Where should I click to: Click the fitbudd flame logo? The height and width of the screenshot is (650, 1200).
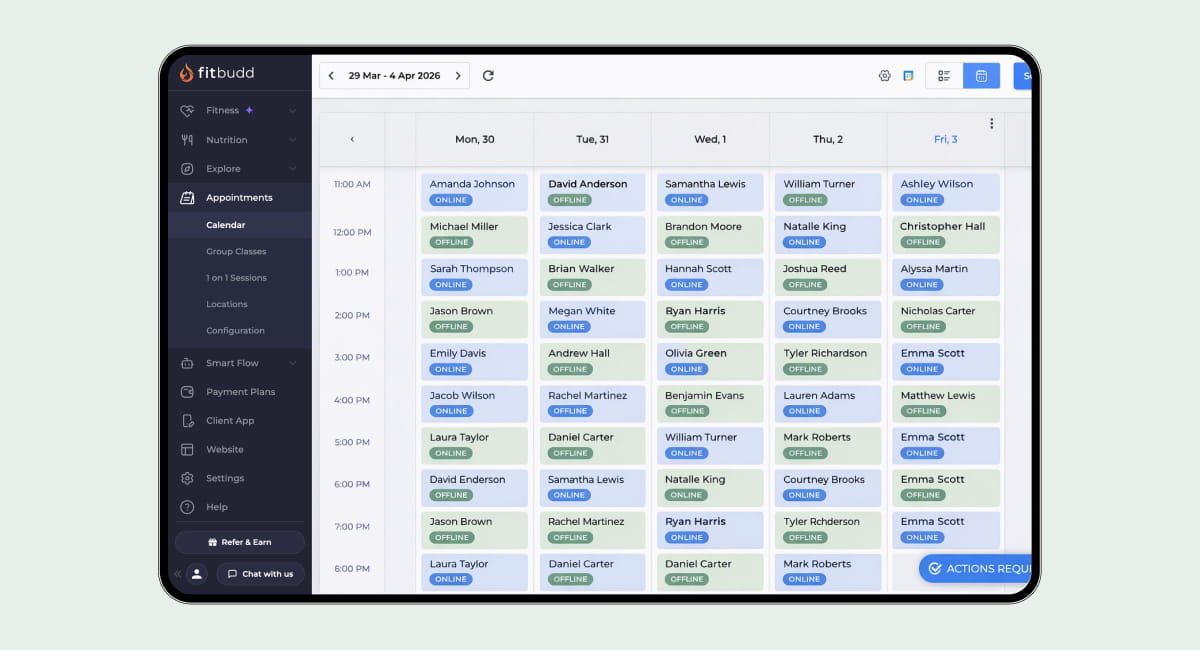click(x=186, y=73)
